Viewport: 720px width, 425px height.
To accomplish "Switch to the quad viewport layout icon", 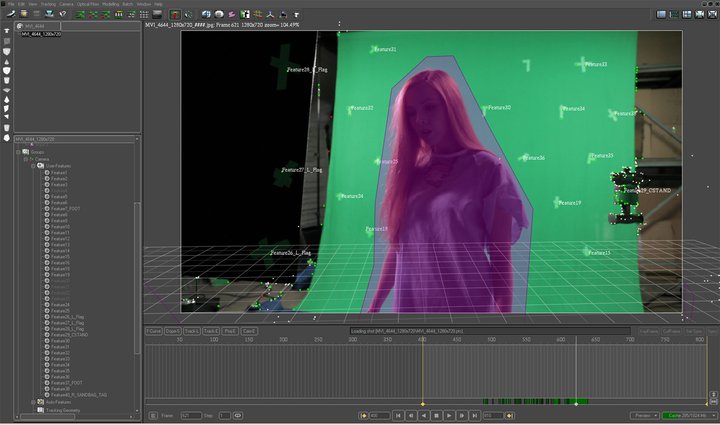I will [x=686, y=14].
